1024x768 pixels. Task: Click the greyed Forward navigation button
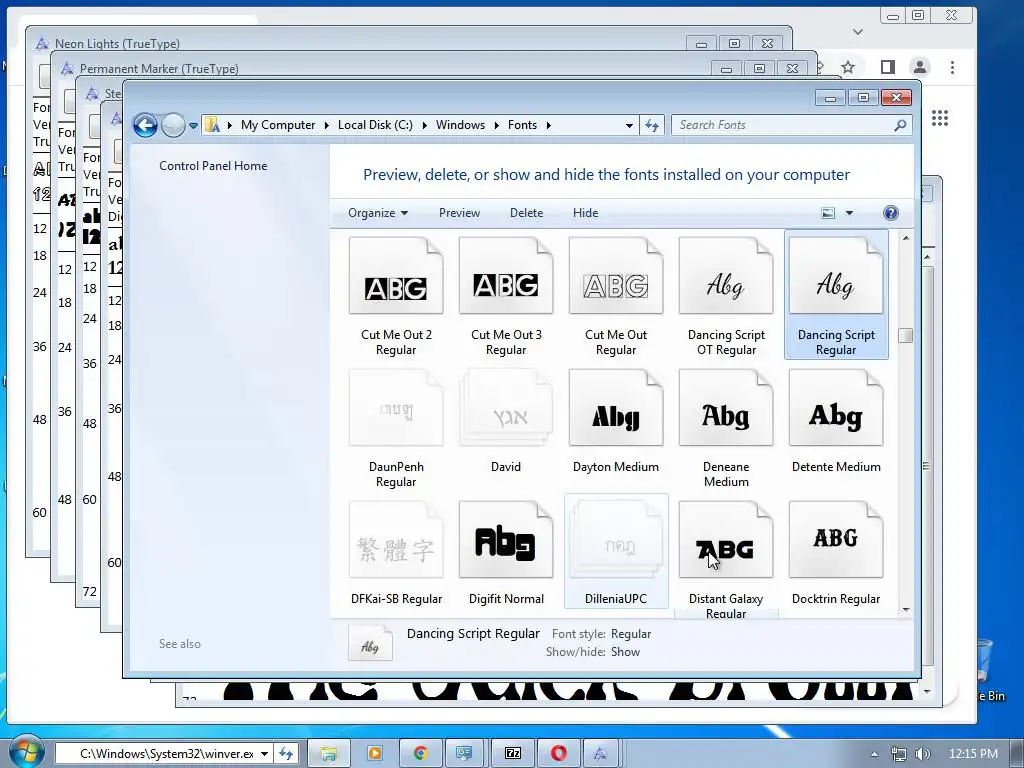[x=173, y=125]
